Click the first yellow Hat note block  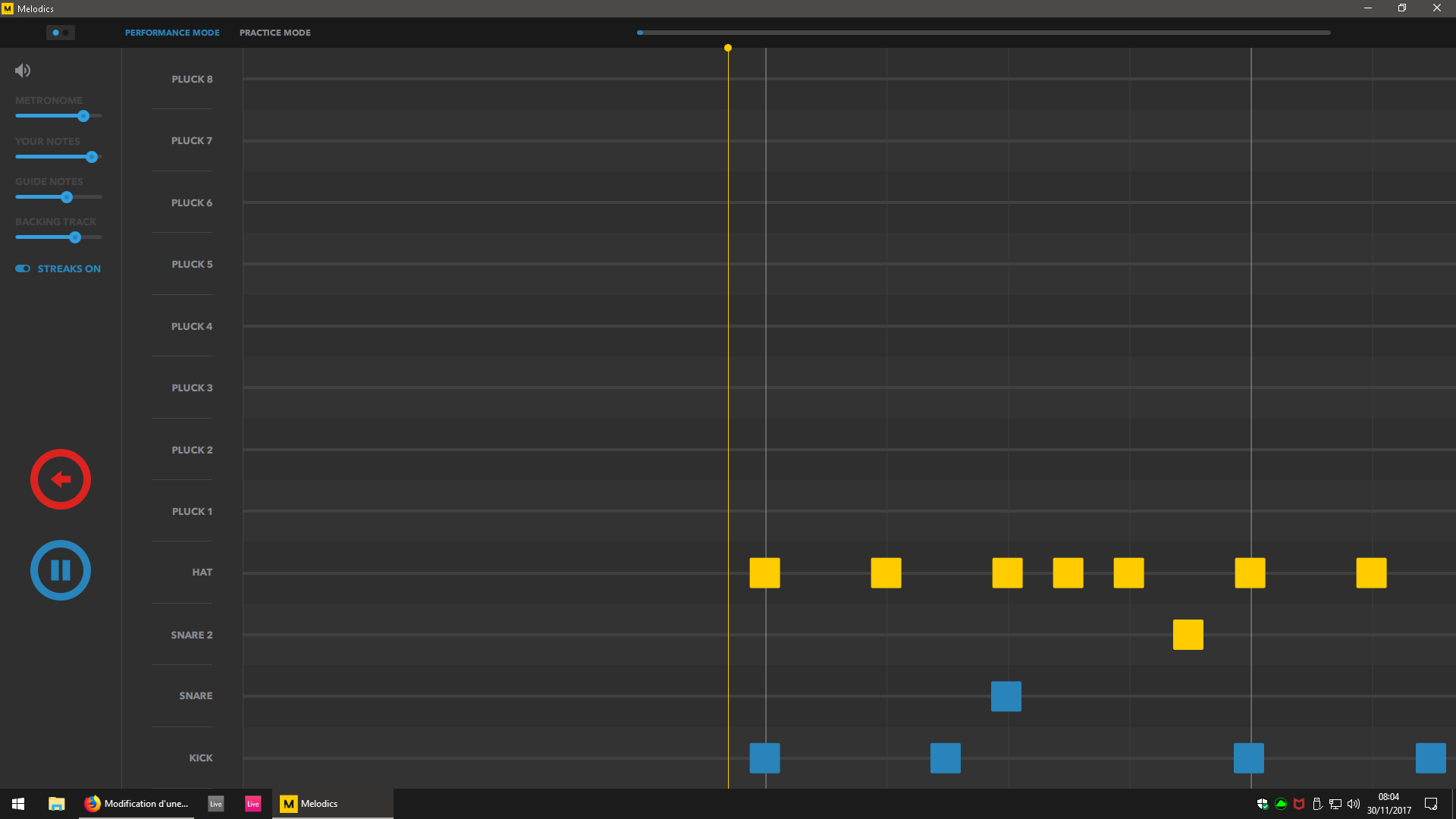tap(764, 573)
